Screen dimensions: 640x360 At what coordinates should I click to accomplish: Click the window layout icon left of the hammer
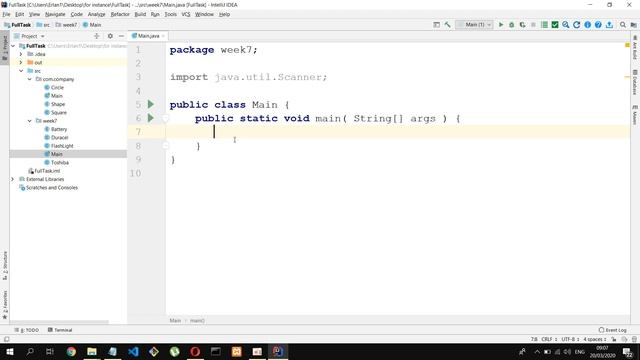436,25
